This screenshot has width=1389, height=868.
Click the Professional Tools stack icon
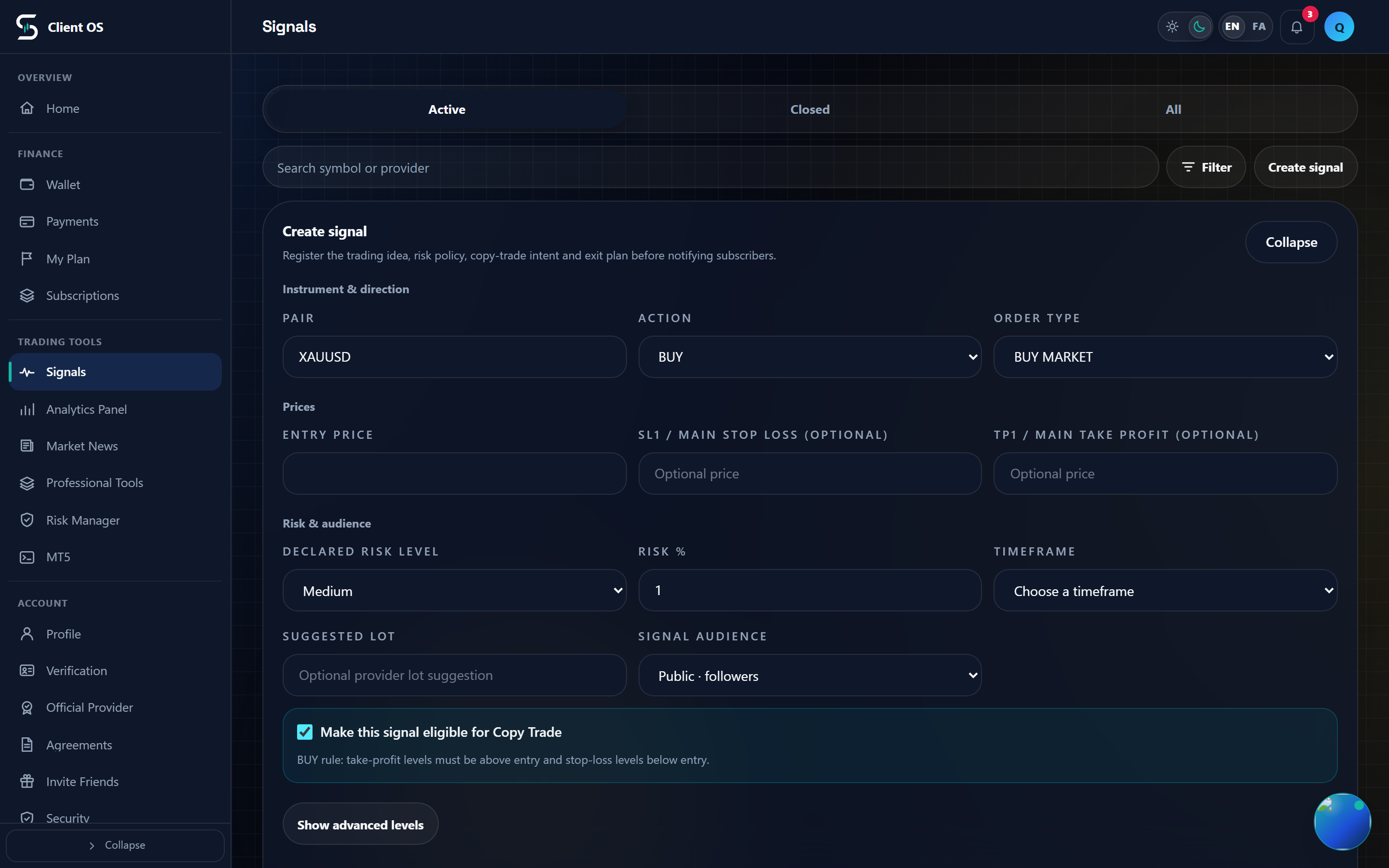27,483
